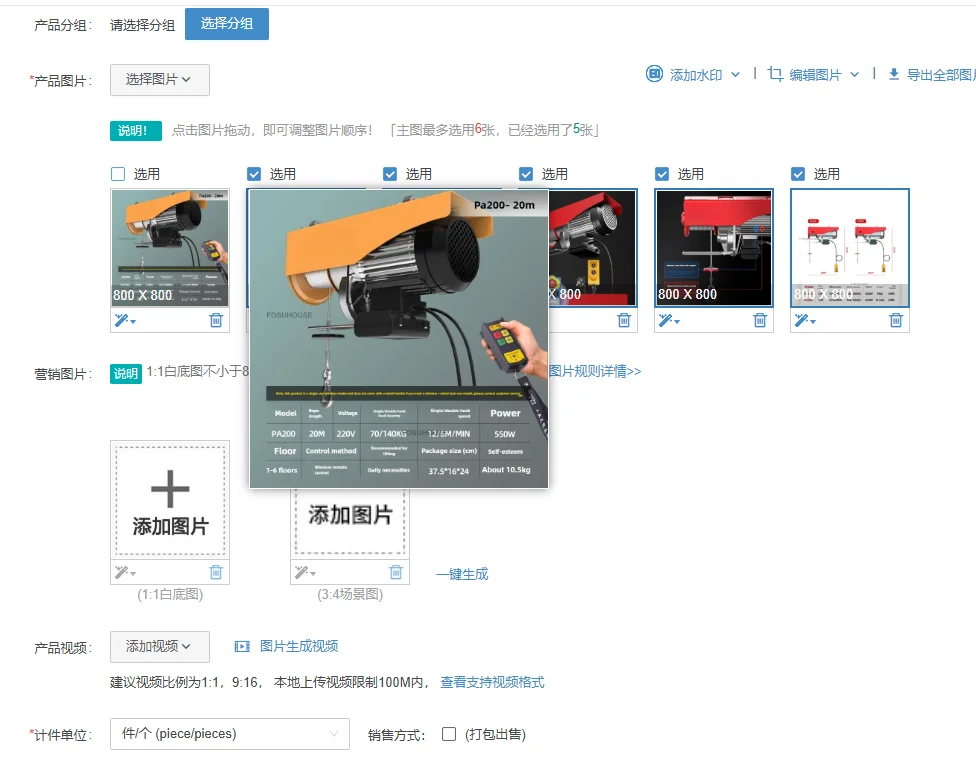
Task: Click the 请选择分组 placeholder text
Action: 143,26
